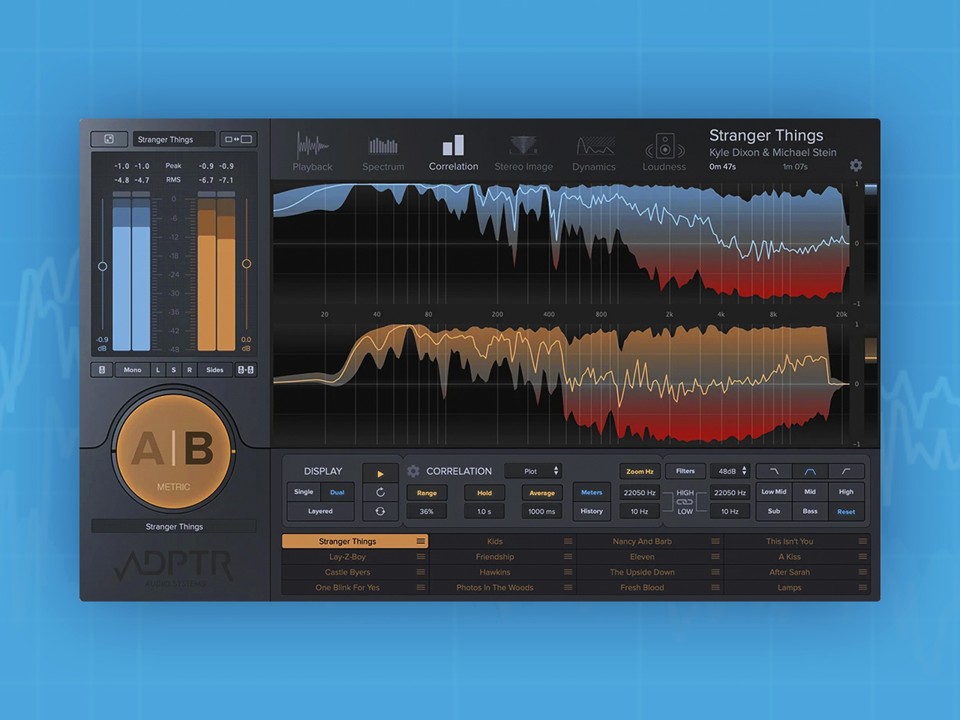Open menu icon on Lamps slot
Viewport: 960px width, 720px height.
[x=863, y=587]
